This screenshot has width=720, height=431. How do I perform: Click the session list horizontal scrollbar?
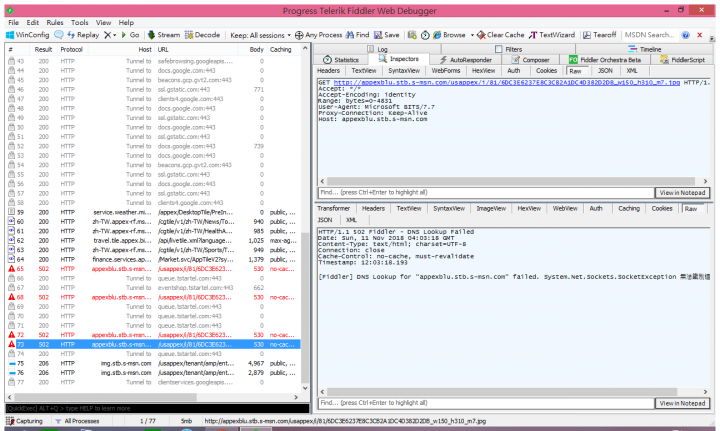pos(153,397)
